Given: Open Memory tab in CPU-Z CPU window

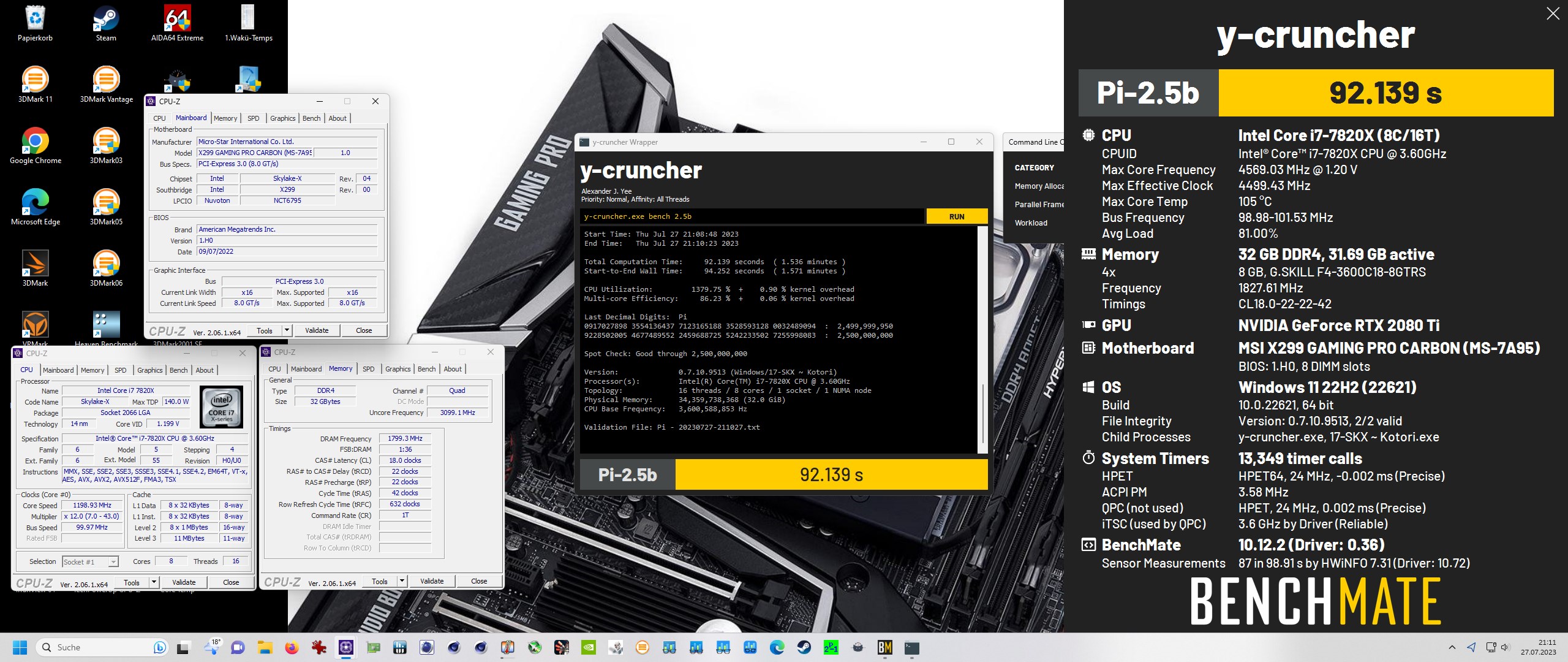Looking at the screenshot, I should click(92, 370).
